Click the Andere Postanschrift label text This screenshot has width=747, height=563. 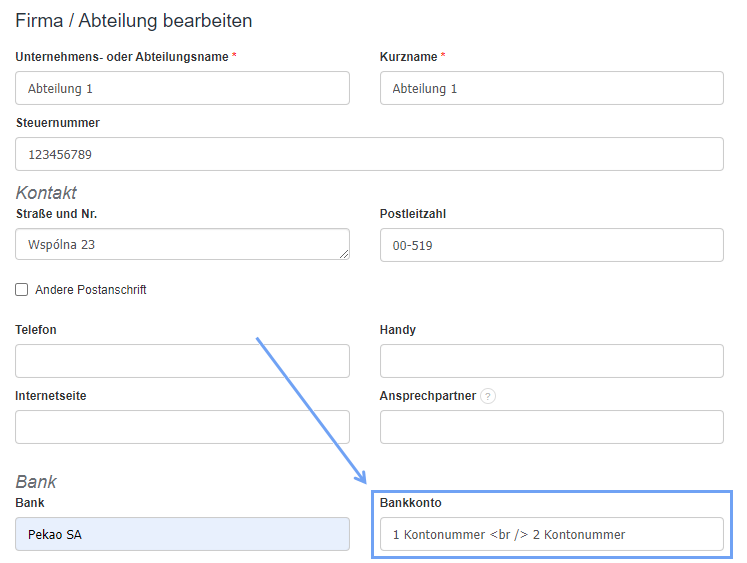tap(91, 290)
